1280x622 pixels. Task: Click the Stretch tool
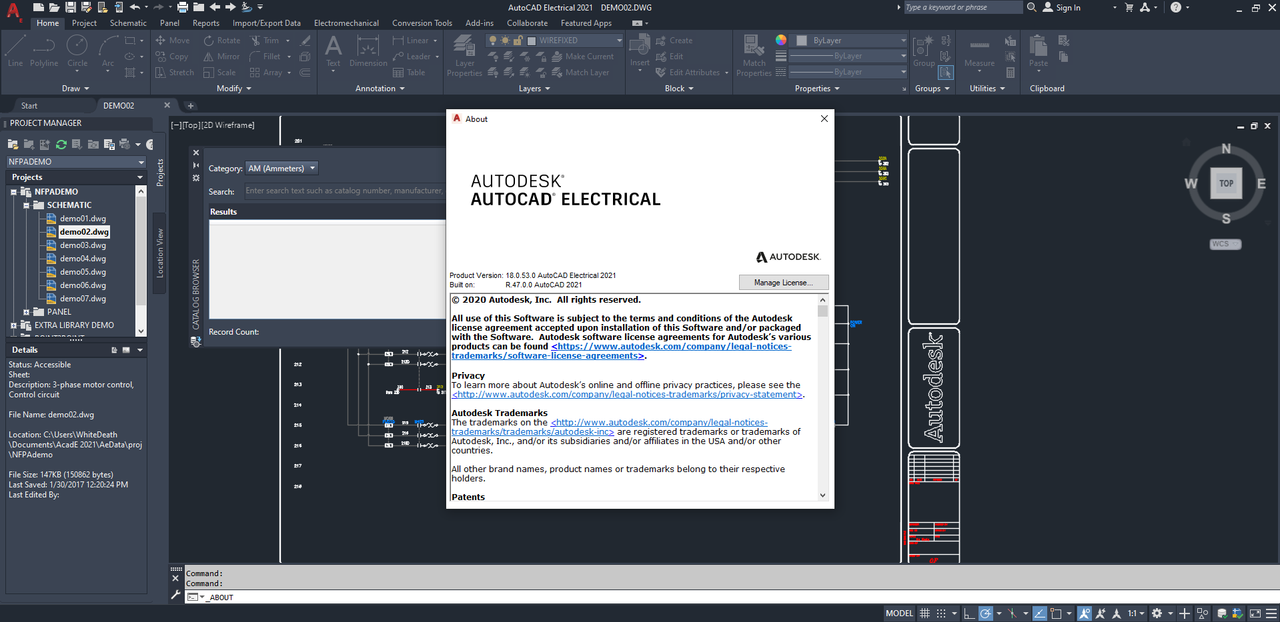[174, 72]
